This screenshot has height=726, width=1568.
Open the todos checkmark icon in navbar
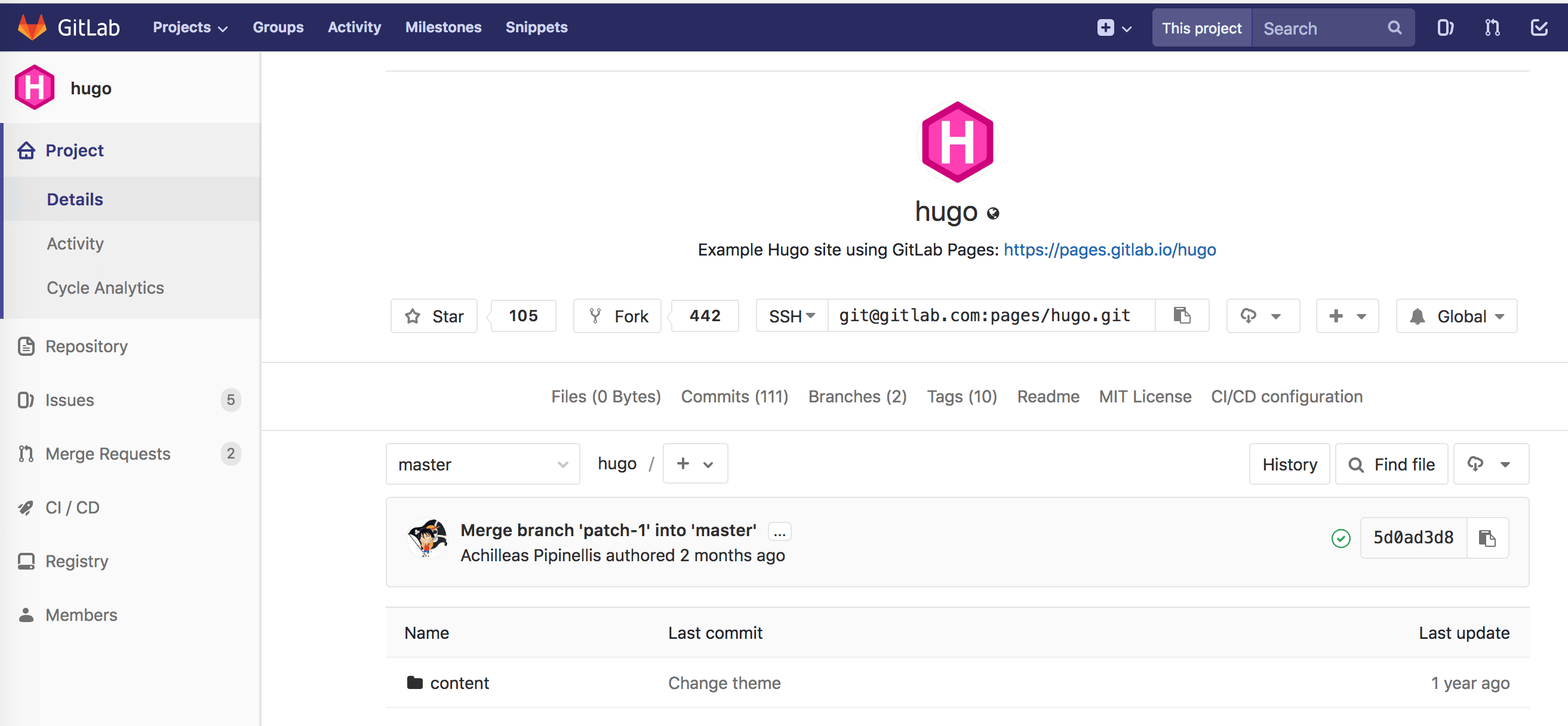(x=1539, y=28)
